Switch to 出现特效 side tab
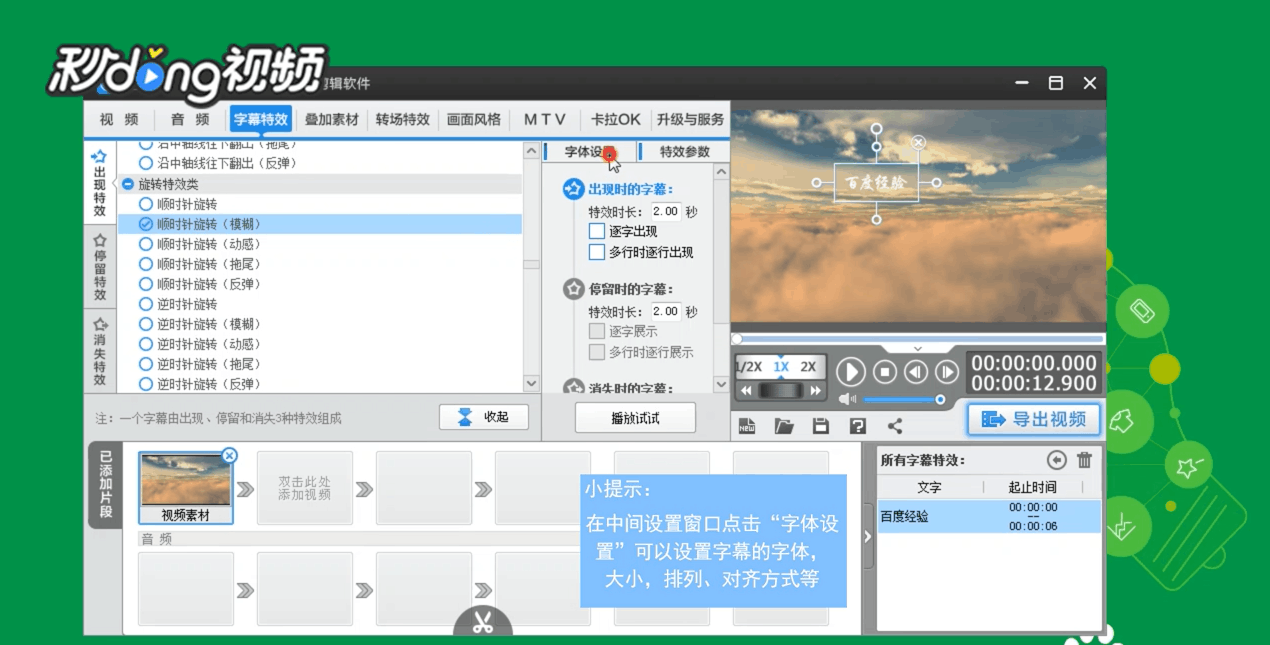1270x645 pixels. 100,183
